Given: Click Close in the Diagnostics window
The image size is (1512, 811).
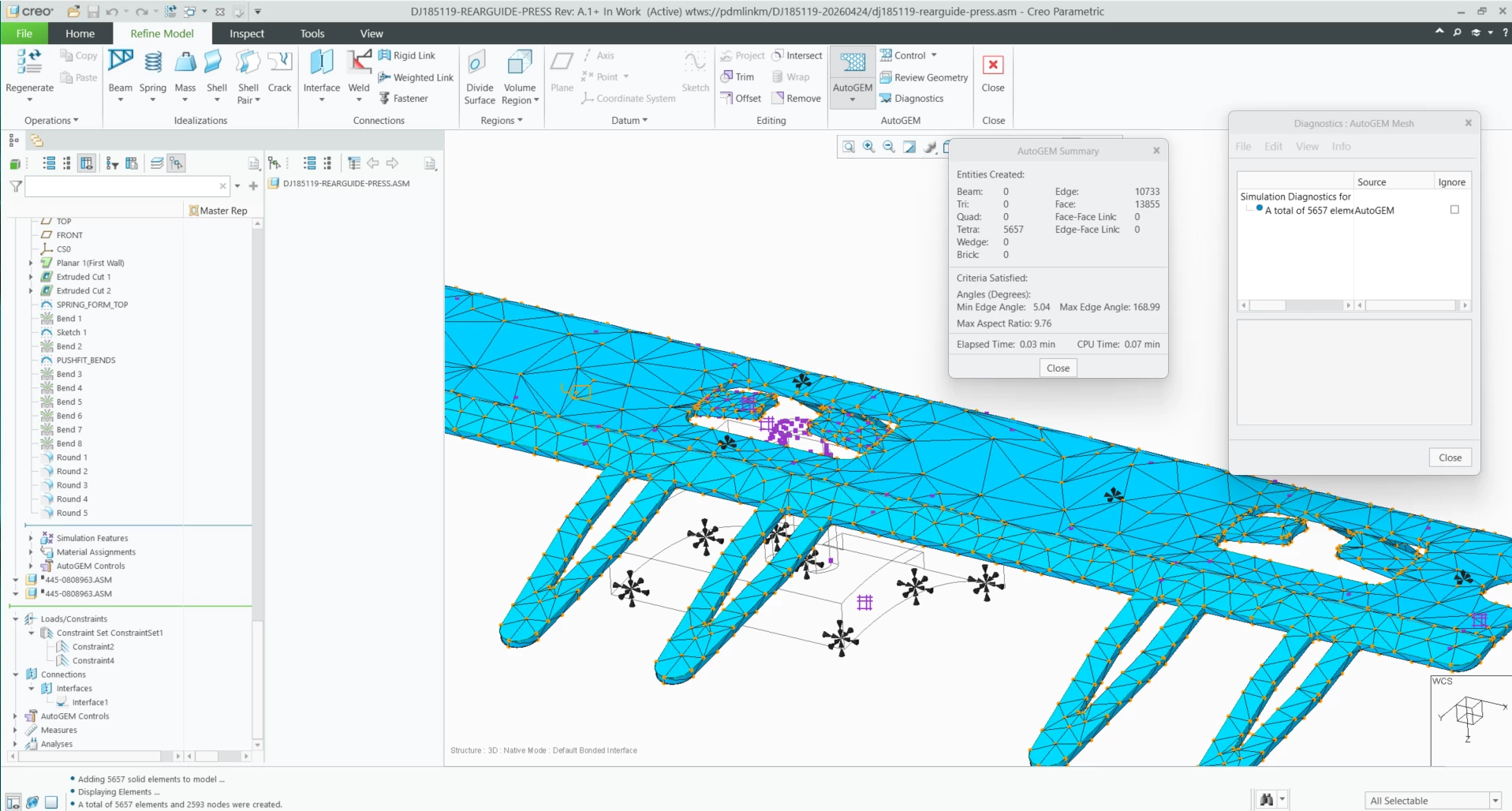Looking at the screenshot, I should pyautogui.click(x=1450, y=458).
